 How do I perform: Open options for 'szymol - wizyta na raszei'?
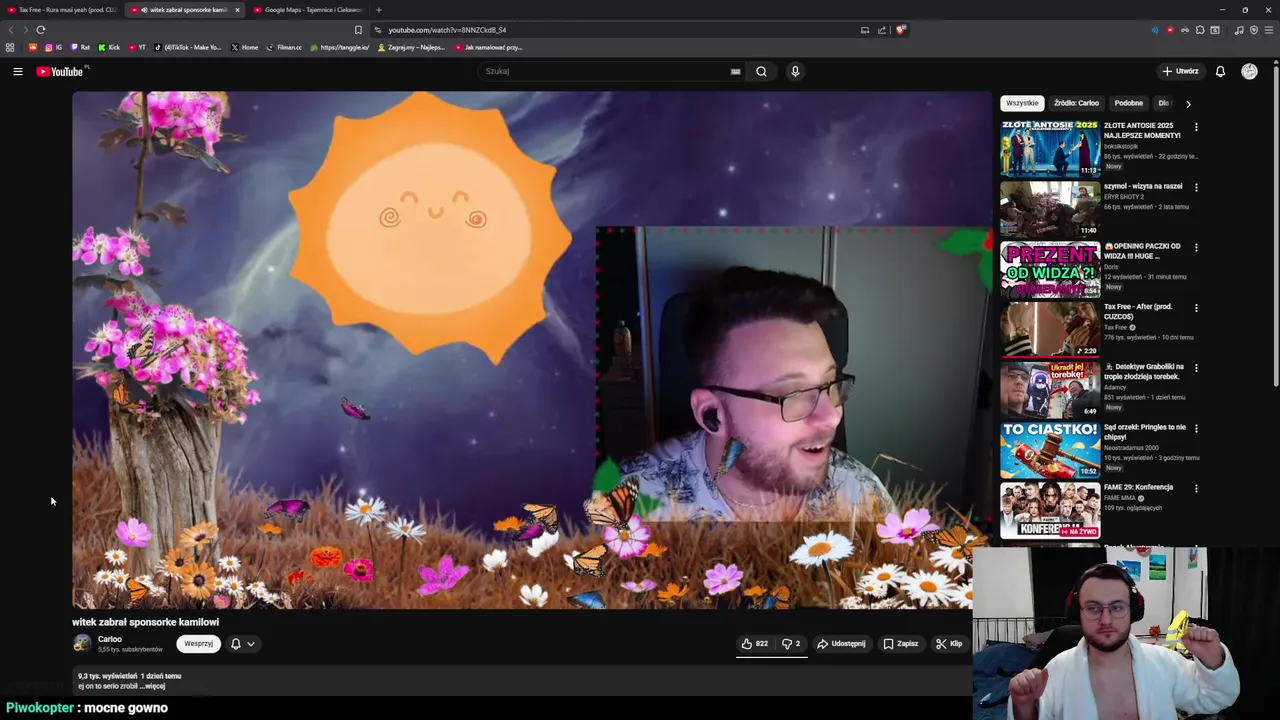click(x=1196, y=187)
